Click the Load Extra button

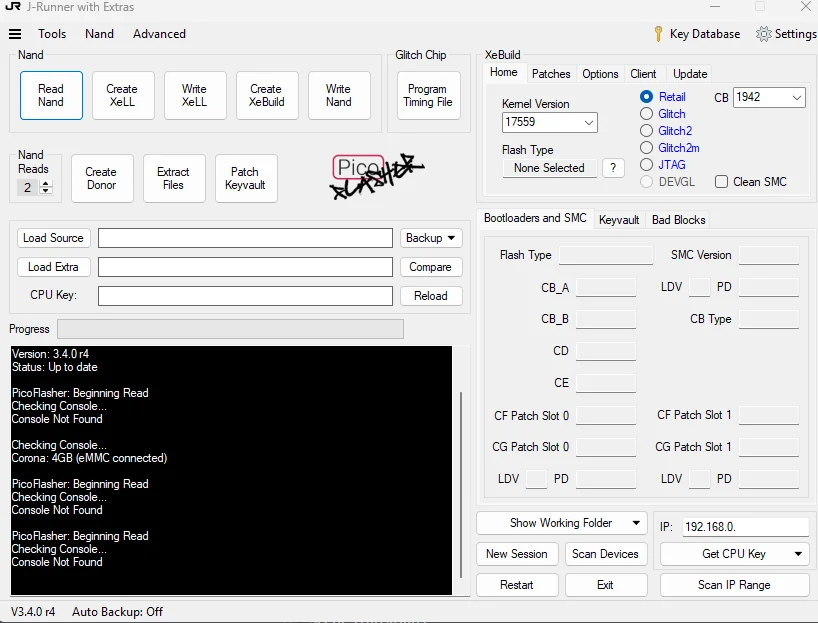point(53,267)
